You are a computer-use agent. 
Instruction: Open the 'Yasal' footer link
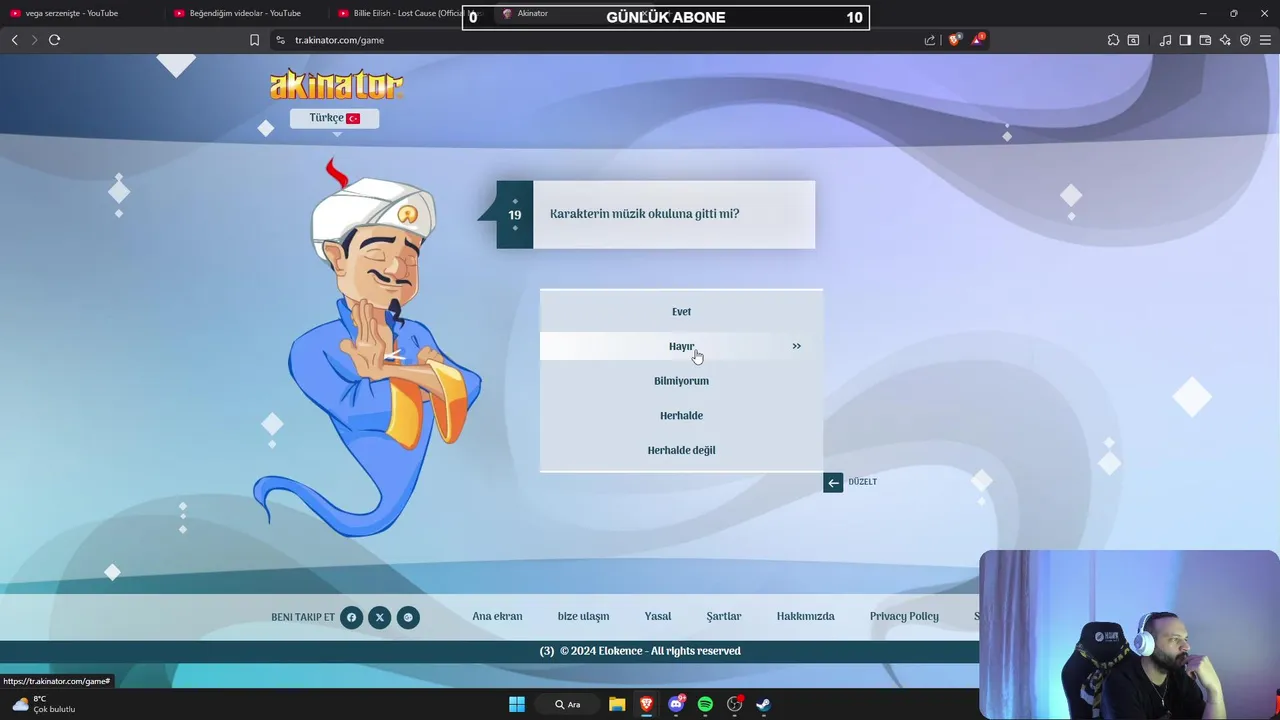coord(658,616)
